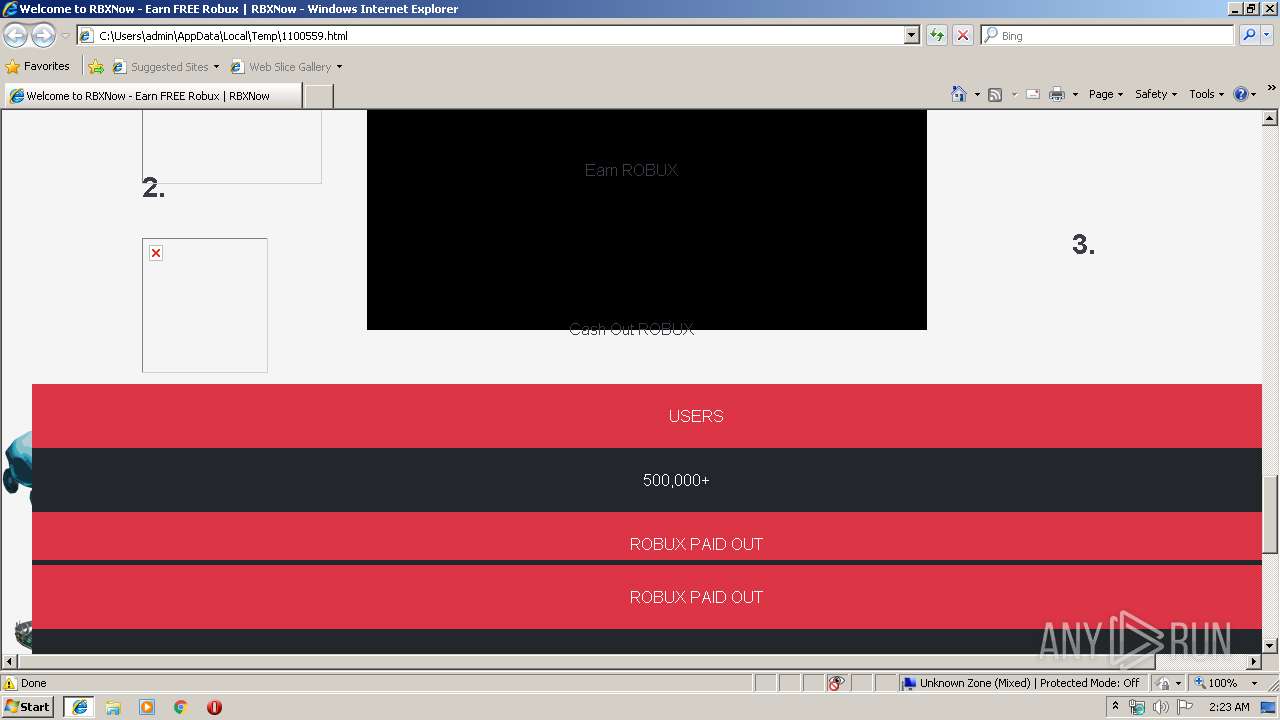Image resolution: width=1280 pixels, height=720 pixels.
Task: Expand the zoom level dropdown arrow
Action: (x=1254, y=683)
